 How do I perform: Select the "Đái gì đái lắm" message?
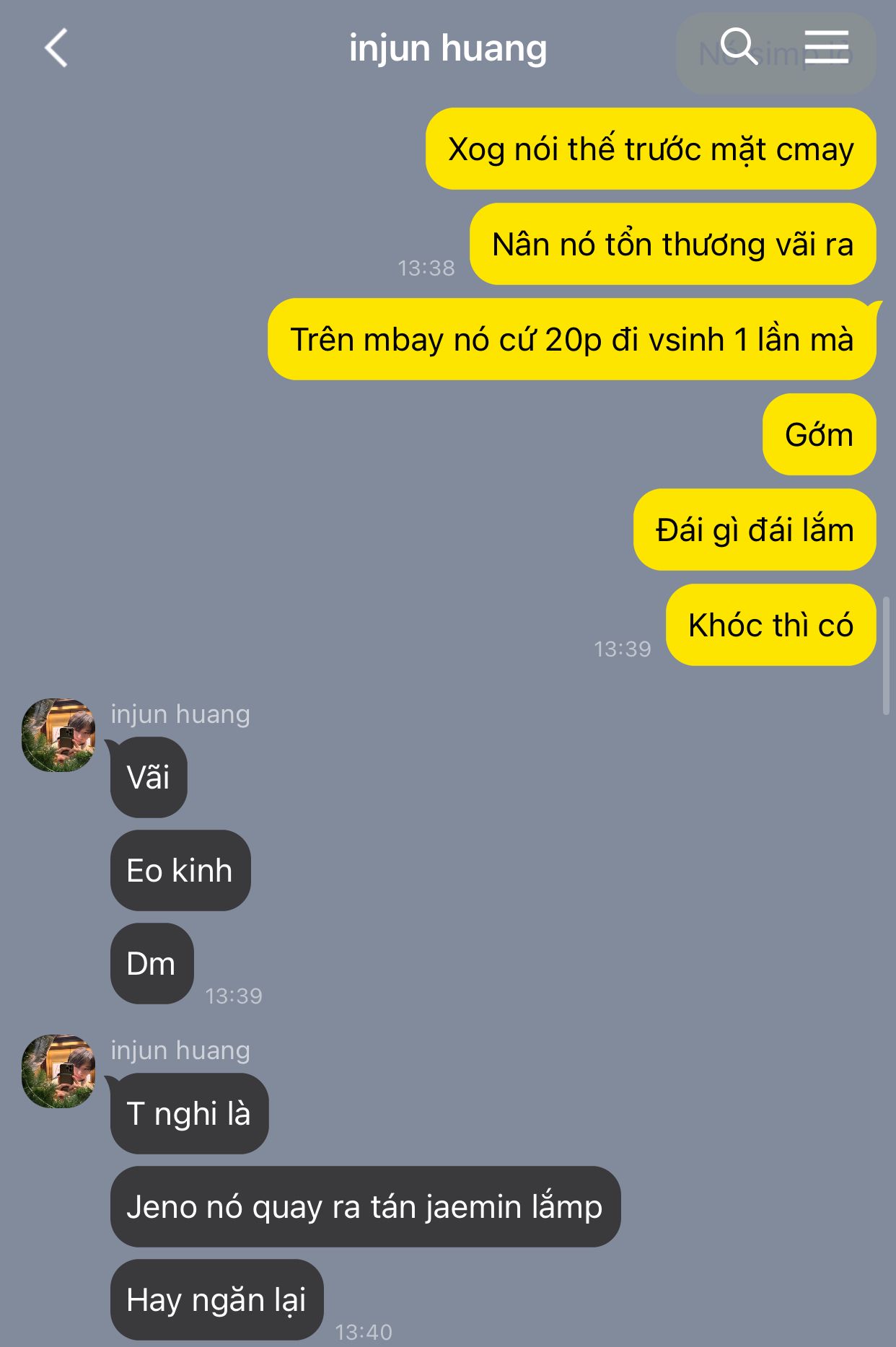[755, 530]
